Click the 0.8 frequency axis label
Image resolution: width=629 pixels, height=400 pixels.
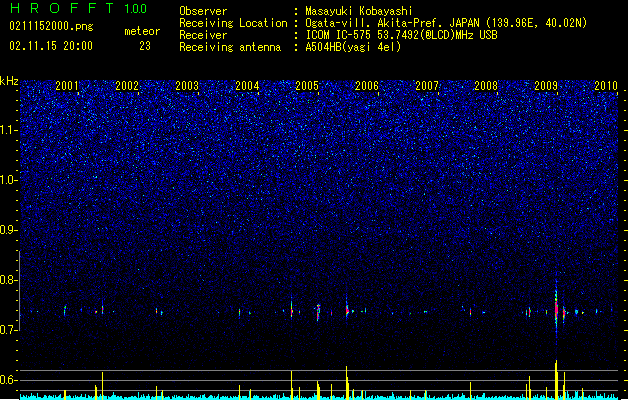pyautogui.click(x=9, y=280)
